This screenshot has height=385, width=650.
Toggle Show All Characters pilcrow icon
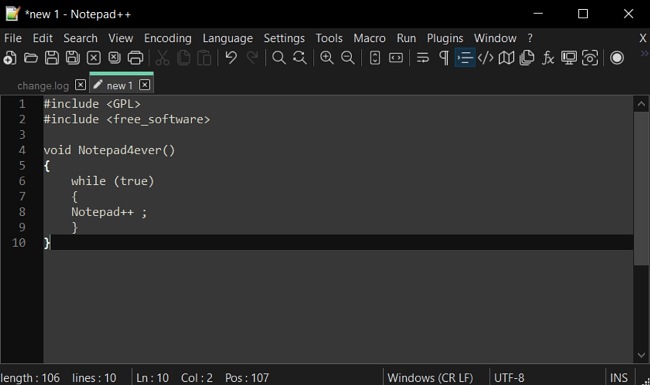click(444, 58)
